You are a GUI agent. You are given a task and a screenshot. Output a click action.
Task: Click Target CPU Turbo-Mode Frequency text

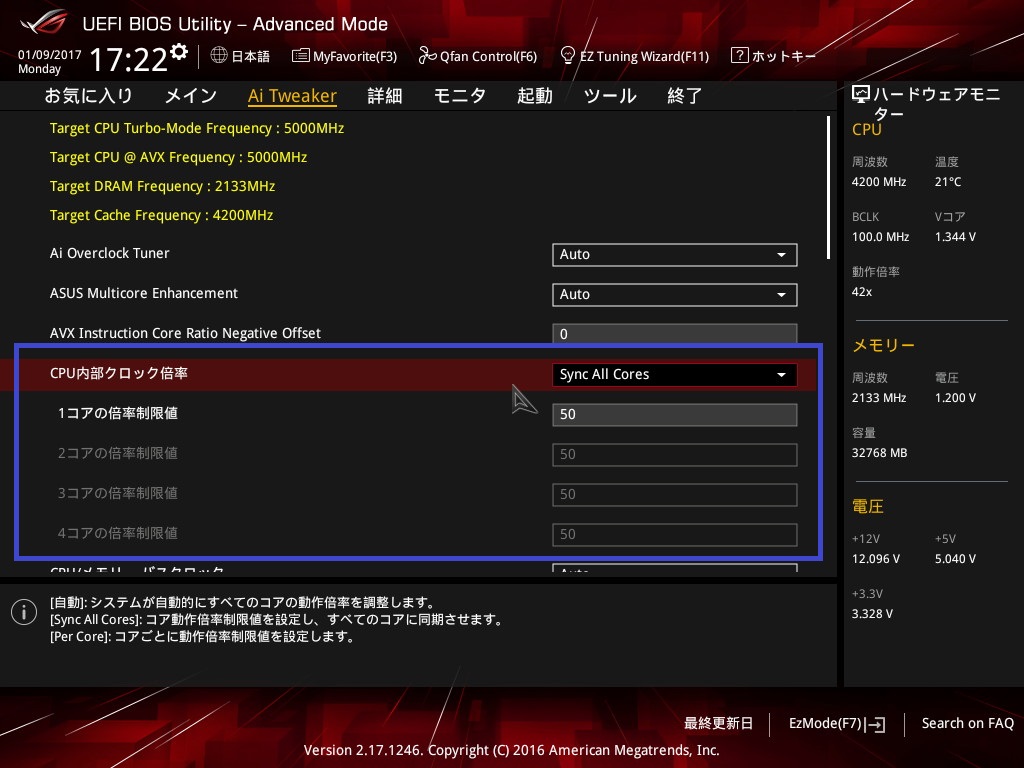point(197,128)
